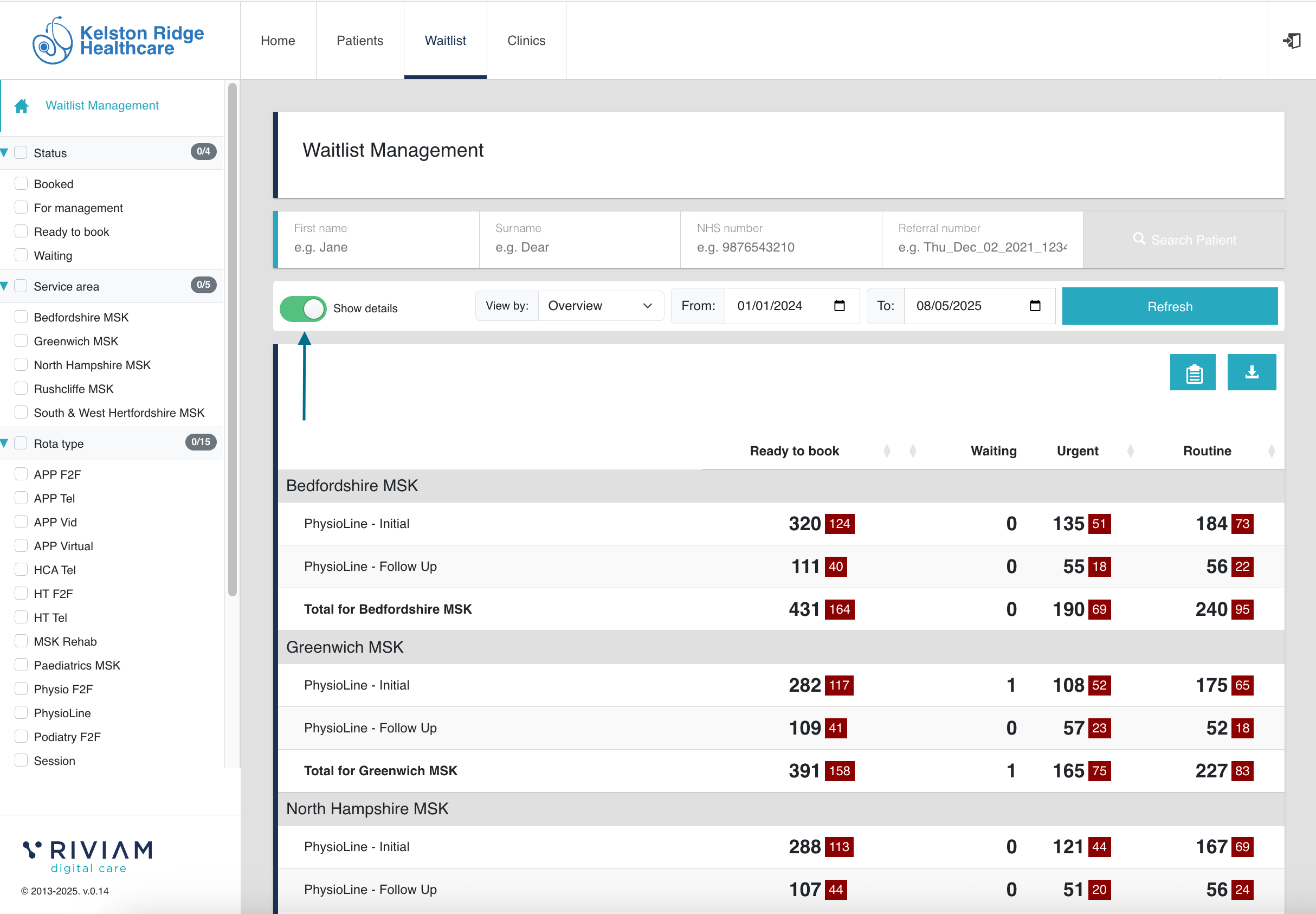1316x914 pixels.
Task: Collapse the Rota type section arrow
Action: pos(4,443)
